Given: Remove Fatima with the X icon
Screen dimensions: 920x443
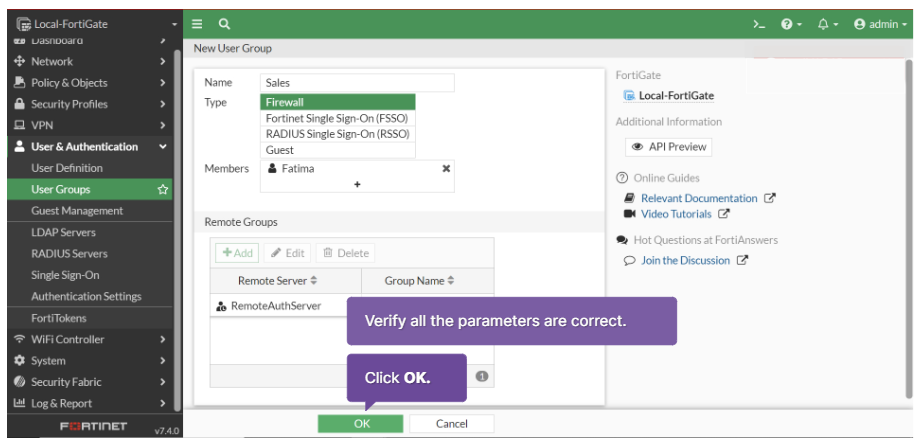Looking at the screenshot, I should coord(446,168).
